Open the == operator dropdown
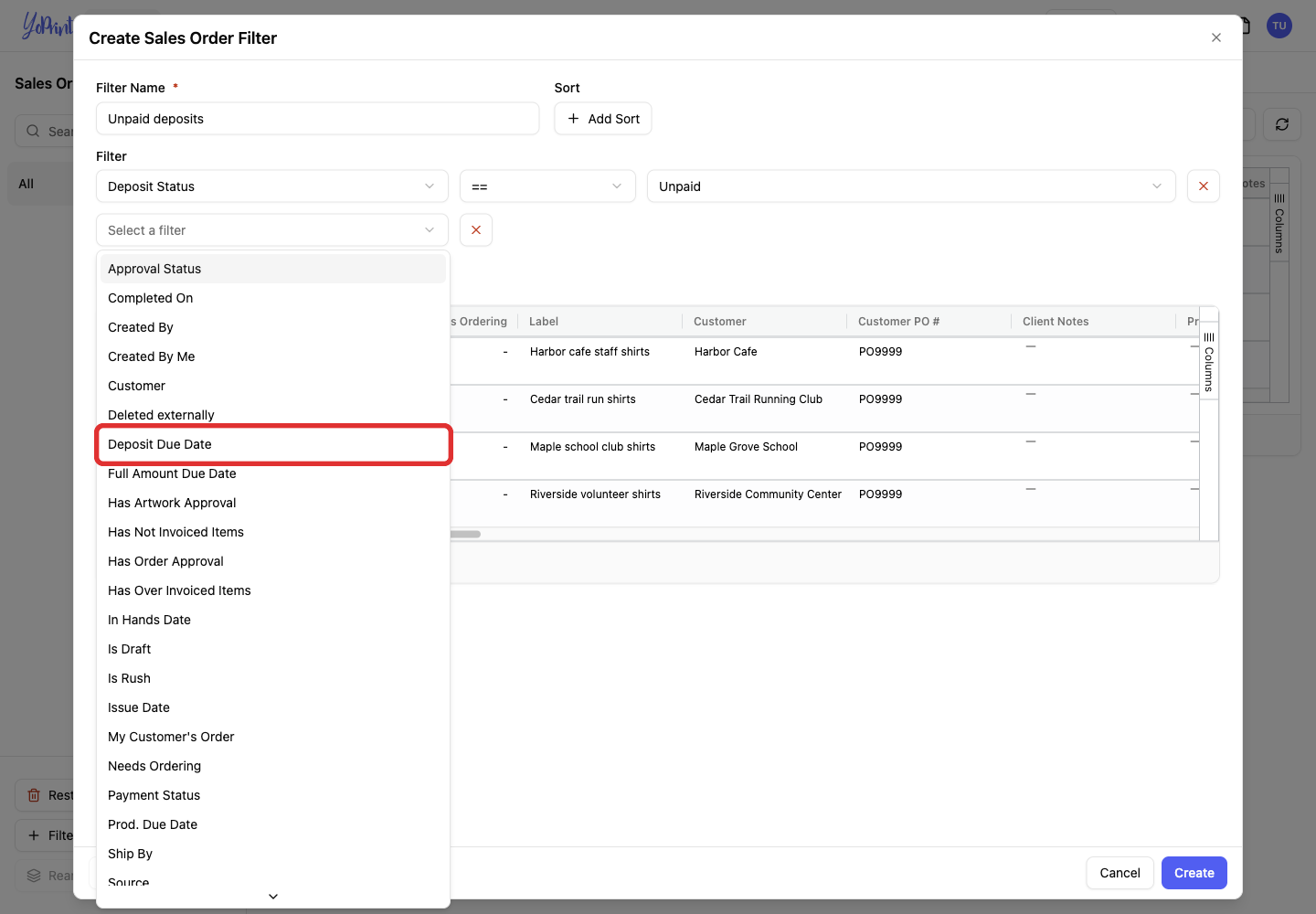Screen dimensions: 1316x914 pyautogui.click(x=547, y=186)
